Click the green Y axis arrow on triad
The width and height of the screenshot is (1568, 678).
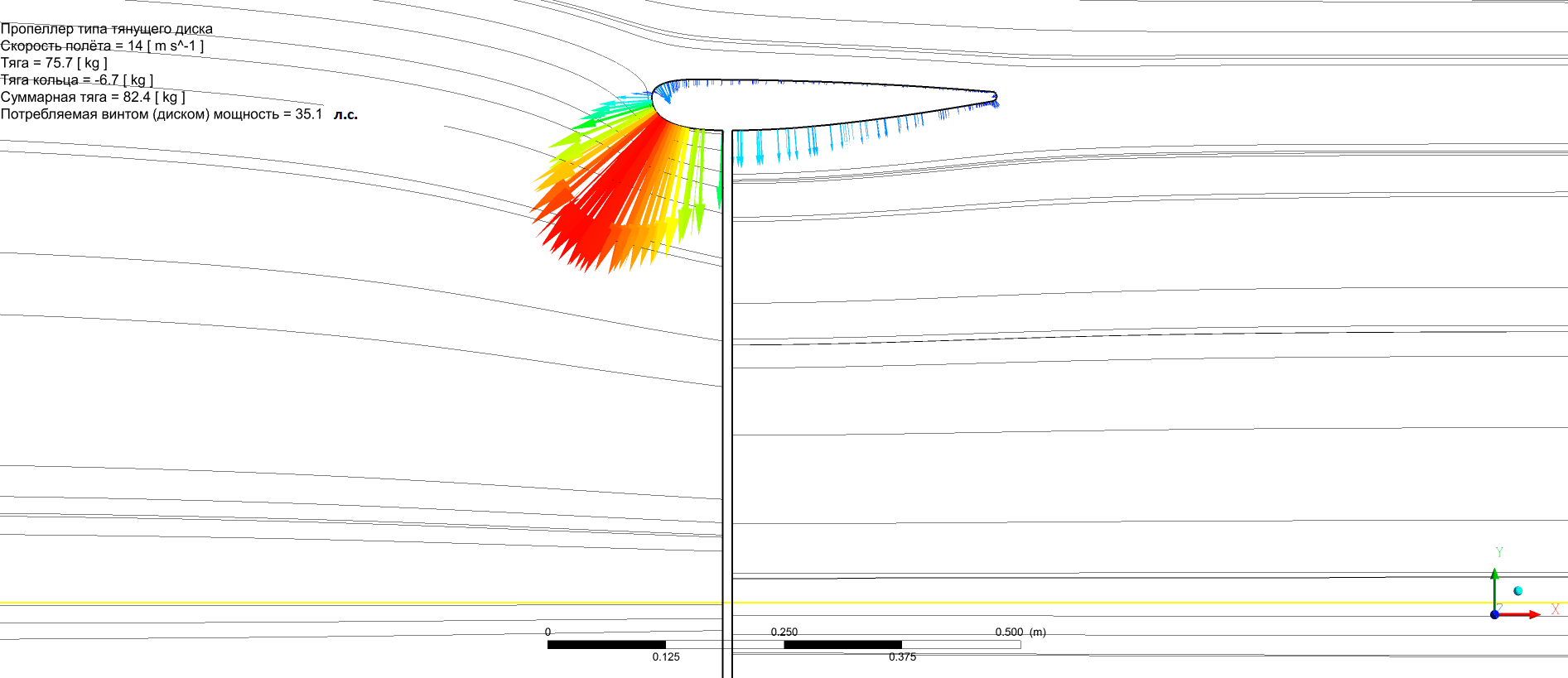tap(1494, 579)
